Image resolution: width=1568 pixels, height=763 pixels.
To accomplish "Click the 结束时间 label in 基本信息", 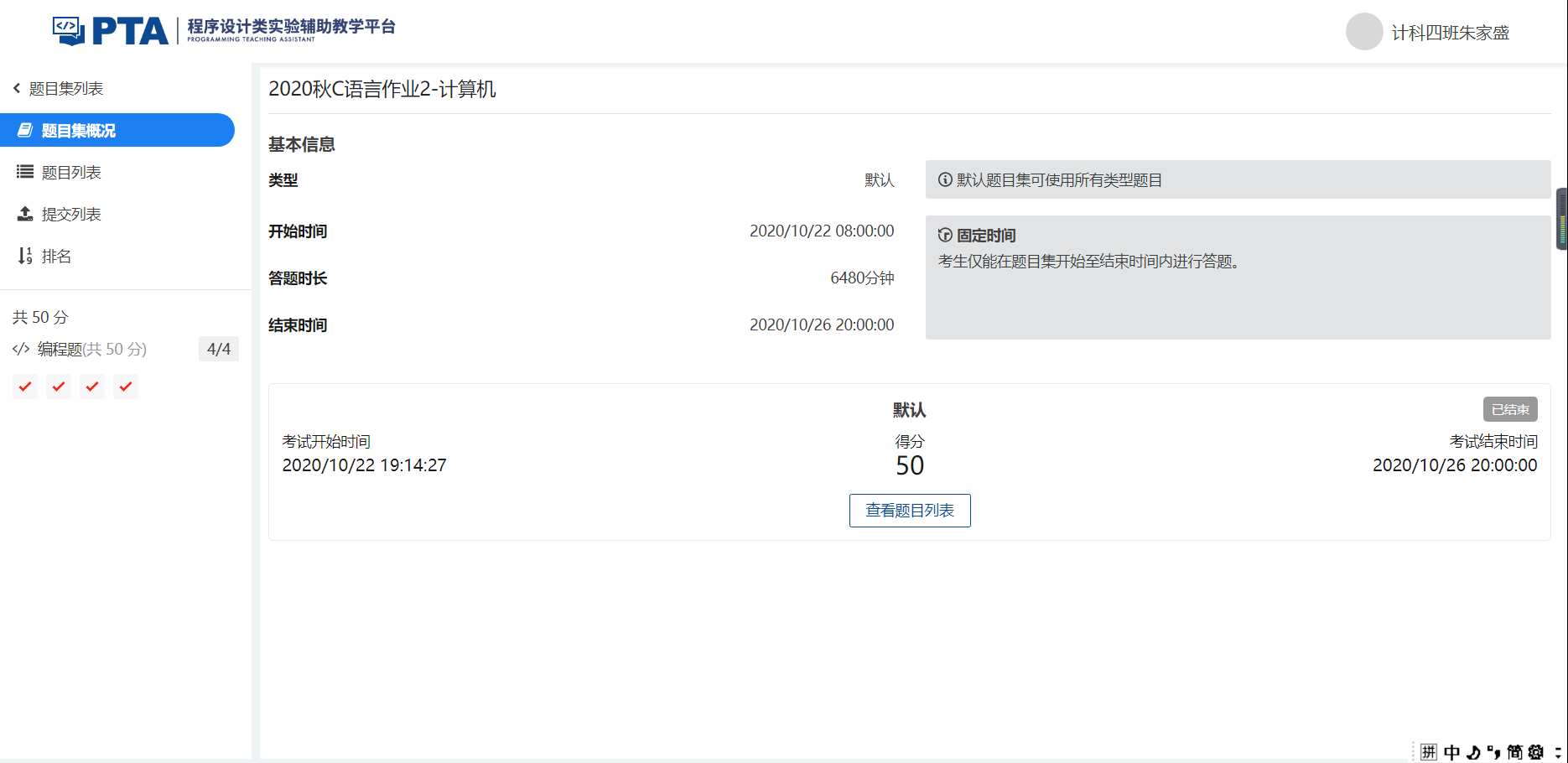I will [298, 325].
